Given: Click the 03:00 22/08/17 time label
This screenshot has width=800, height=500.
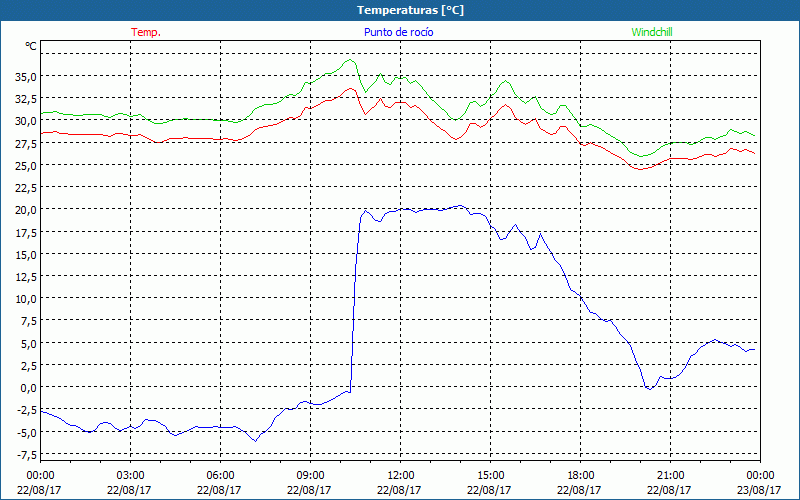Looking at the screenshot, I should (130, 483).
